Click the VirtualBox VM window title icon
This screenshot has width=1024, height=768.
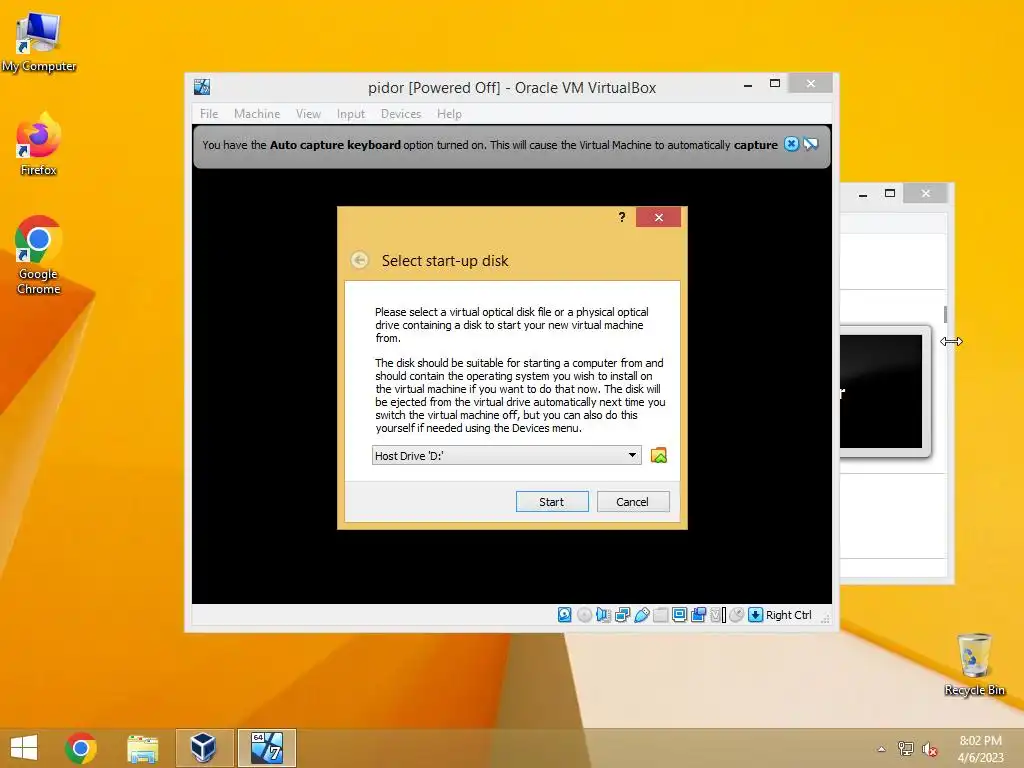tap(202, 87)
